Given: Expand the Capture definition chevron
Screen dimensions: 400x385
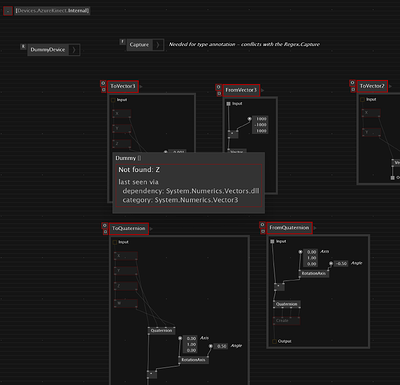Looking at the screenshot, I should point(158,45).
